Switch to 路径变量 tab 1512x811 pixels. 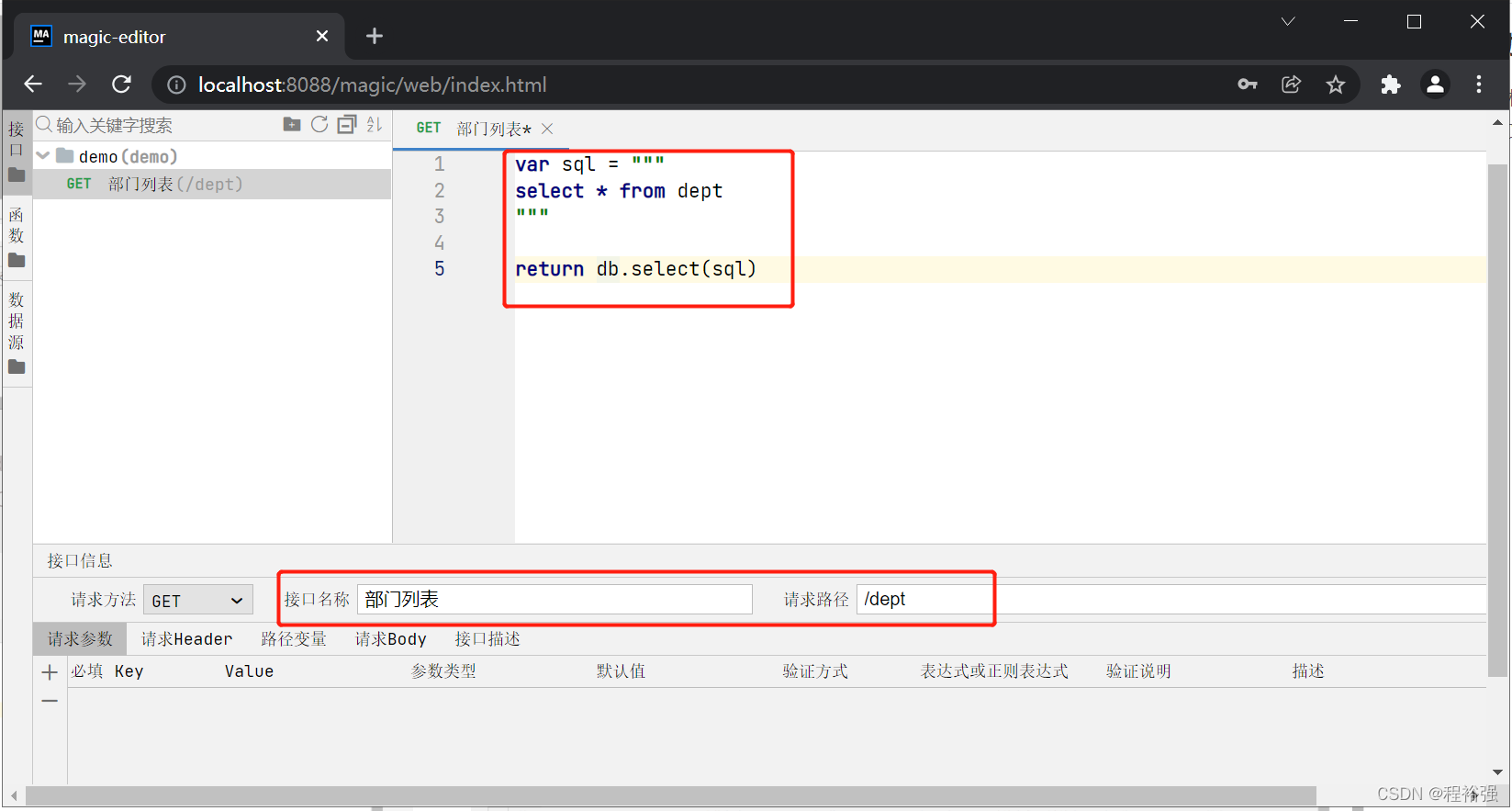tap(294, 638)
